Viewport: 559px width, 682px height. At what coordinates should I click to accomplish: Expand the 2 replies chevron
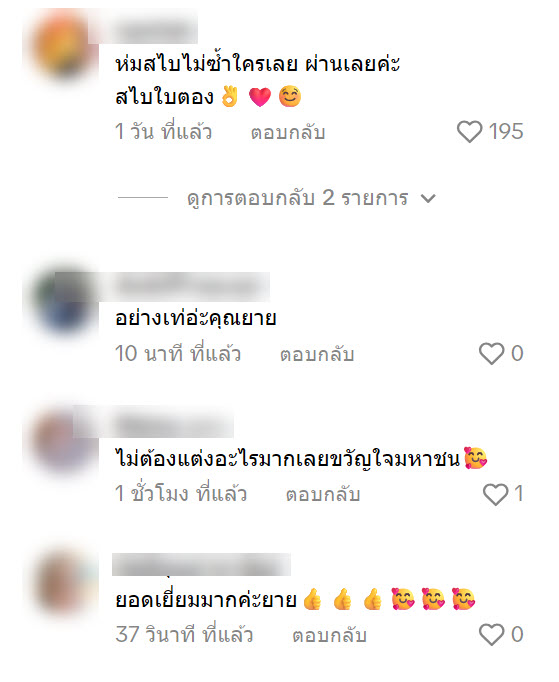pos(428,199)
